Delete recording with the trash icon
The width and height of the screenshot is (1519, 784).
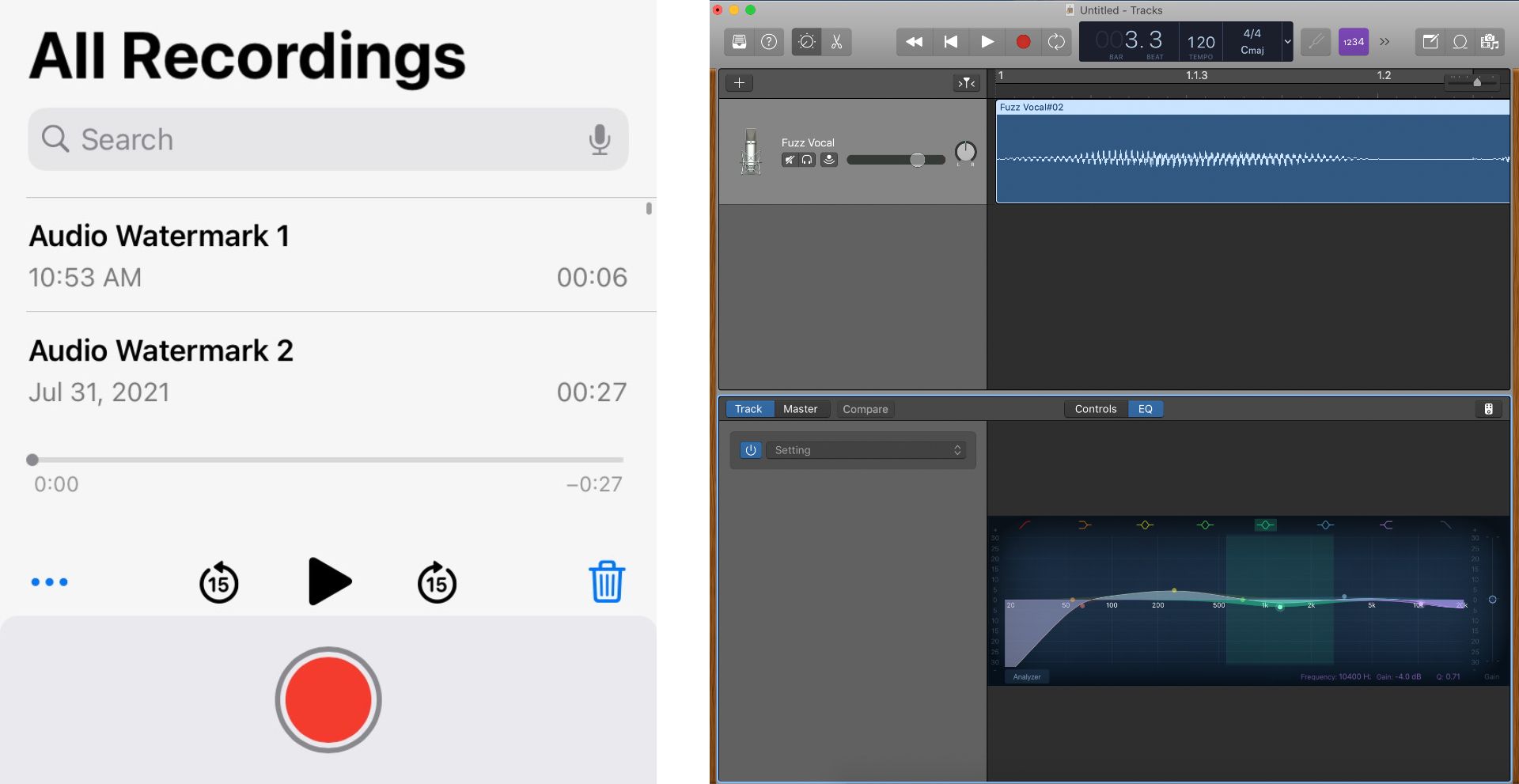tap(607, 582)
